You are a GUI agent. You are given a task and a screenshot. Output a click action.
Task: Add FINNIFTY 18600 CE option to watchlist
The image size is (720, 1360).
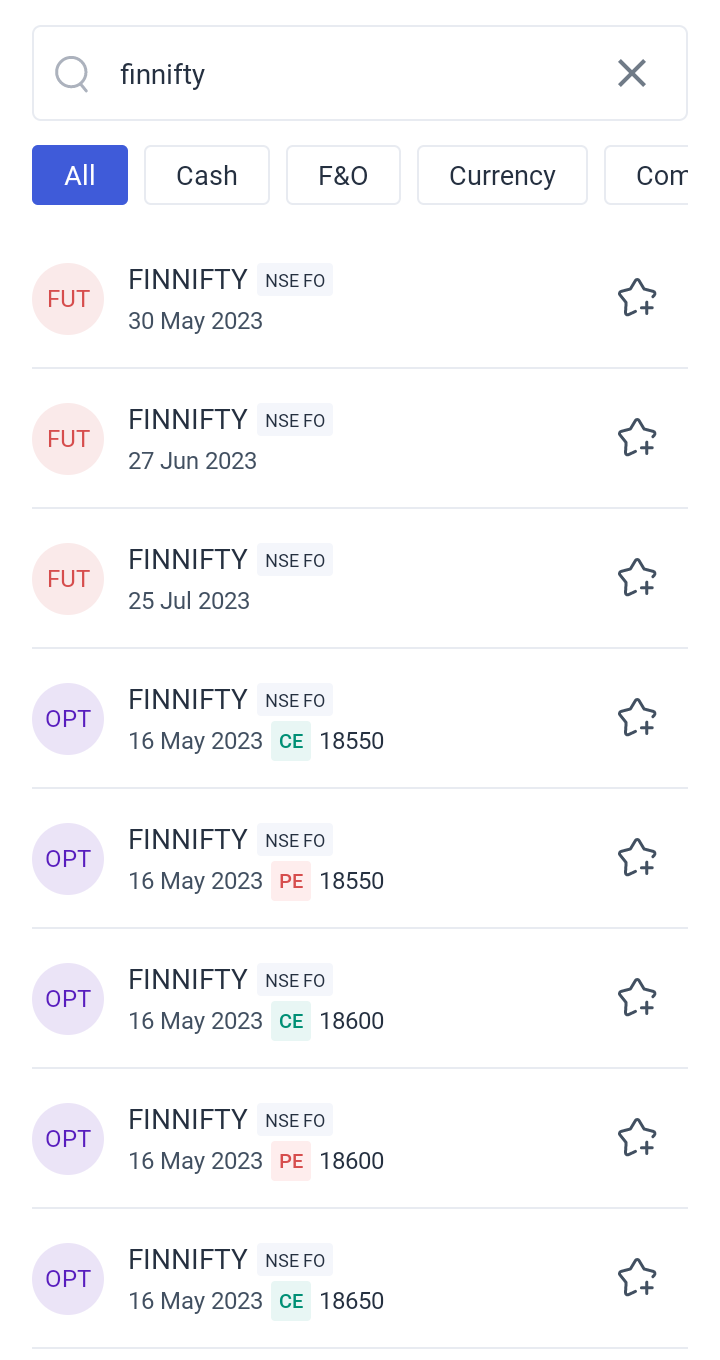tap(636, 998)
